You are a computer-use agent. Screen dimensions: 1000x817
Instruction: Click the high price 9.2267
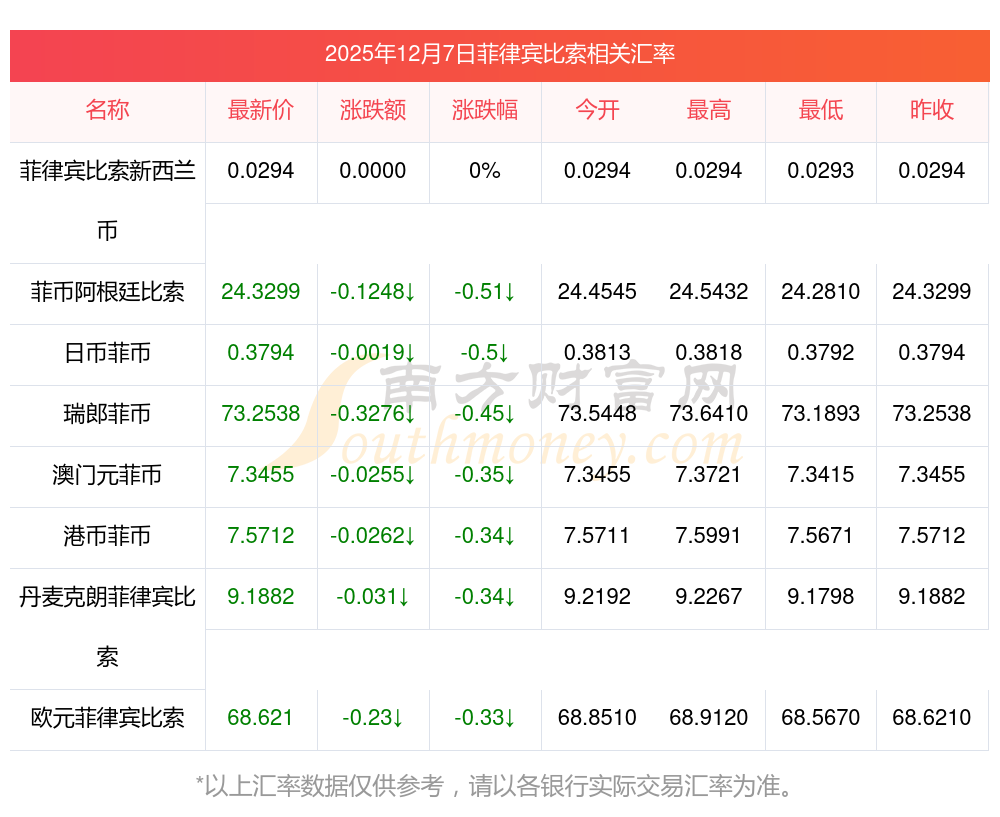pos(709,596)
